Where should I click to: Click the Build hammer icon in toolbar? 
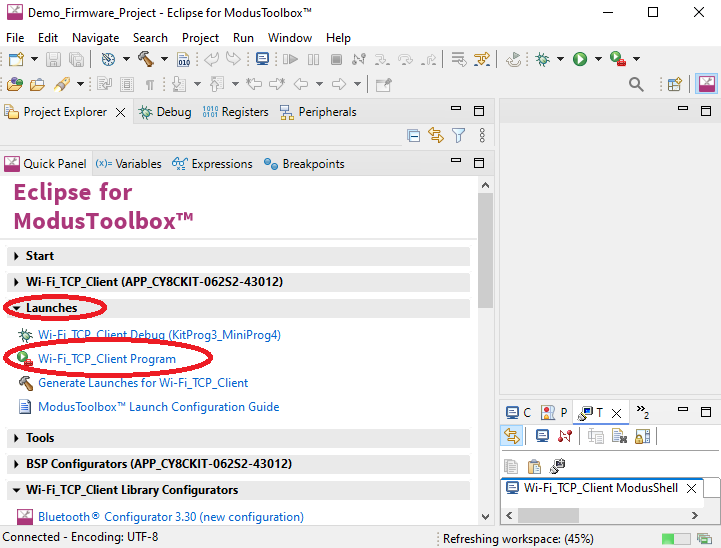[x=146, y=59]
